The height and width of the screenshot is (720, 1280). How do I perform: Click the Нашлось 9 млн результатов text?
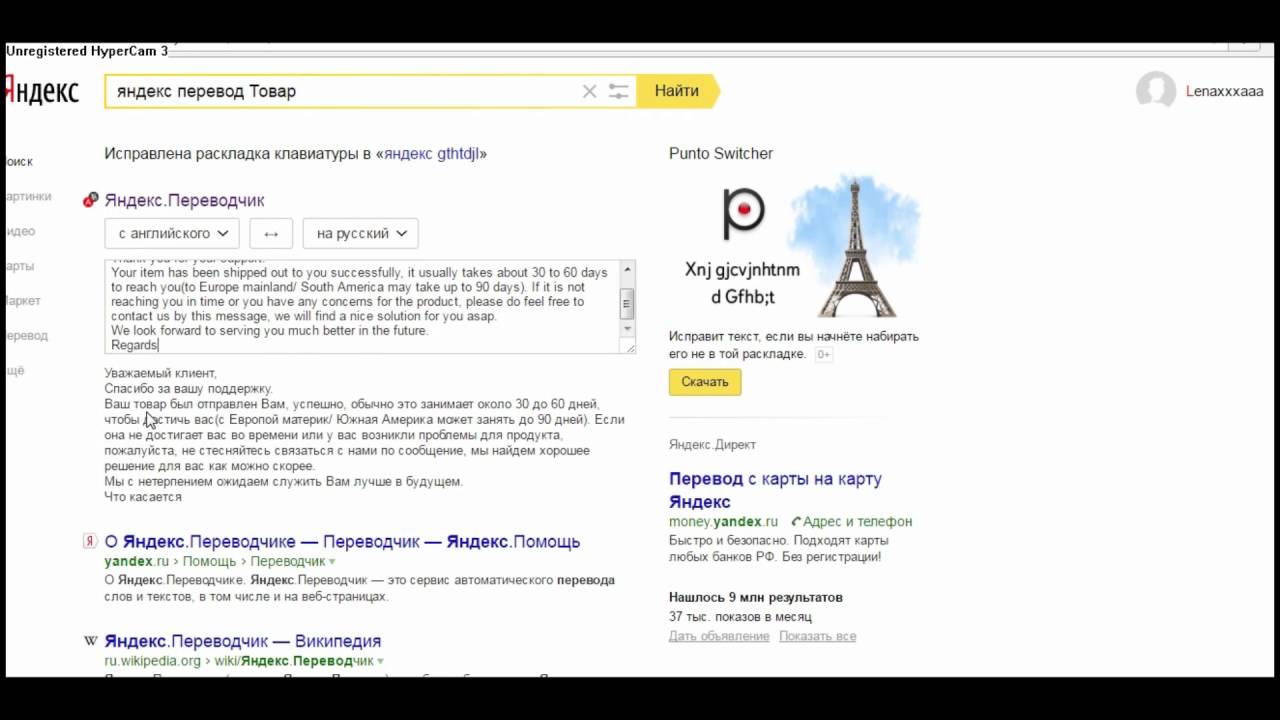pyautogui.click(x=756, y=597)
